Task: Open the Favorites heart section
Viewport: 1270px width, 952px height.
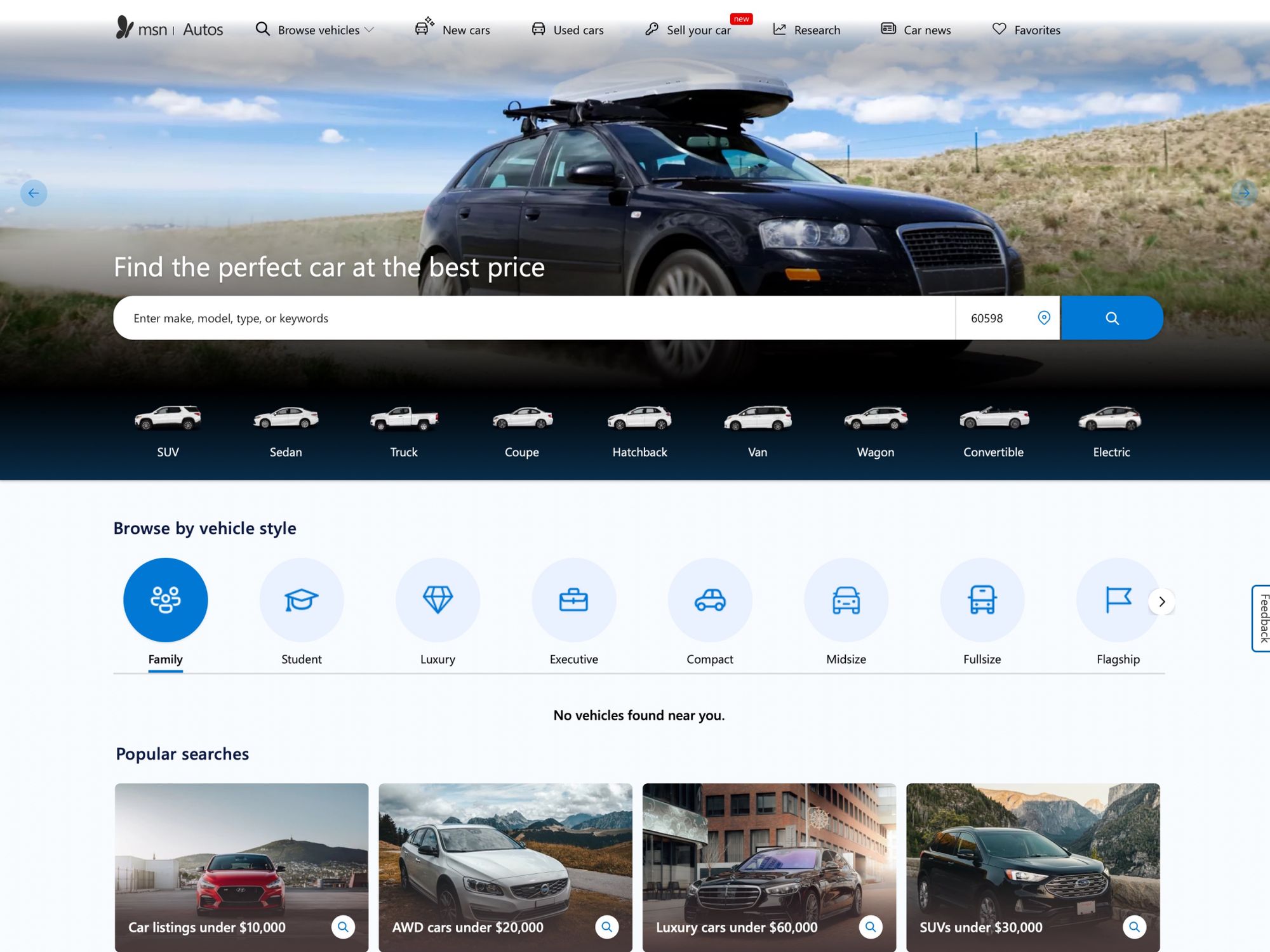Action: tap(1026, 29)
